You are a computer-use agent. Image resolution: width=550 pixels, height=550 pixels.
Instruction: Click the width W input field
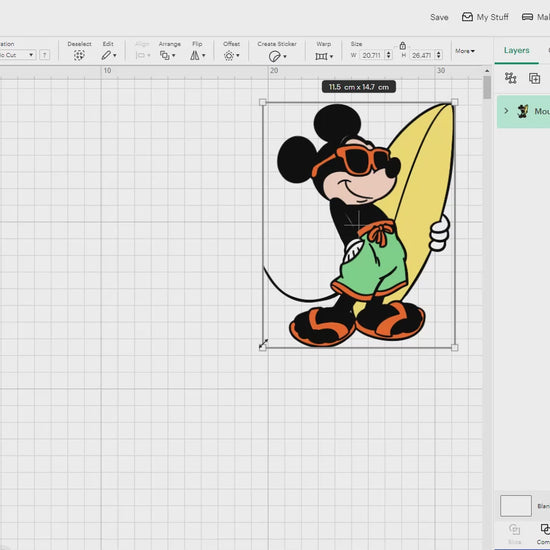pyautogui.click(x=372, y=55)
